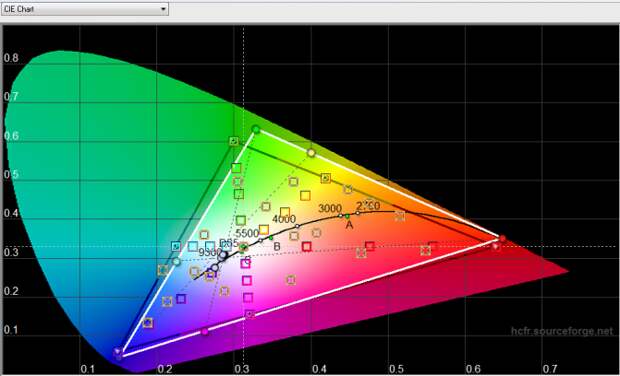Open the CIE Chart dropdown arrow

(x=163, y=9)
